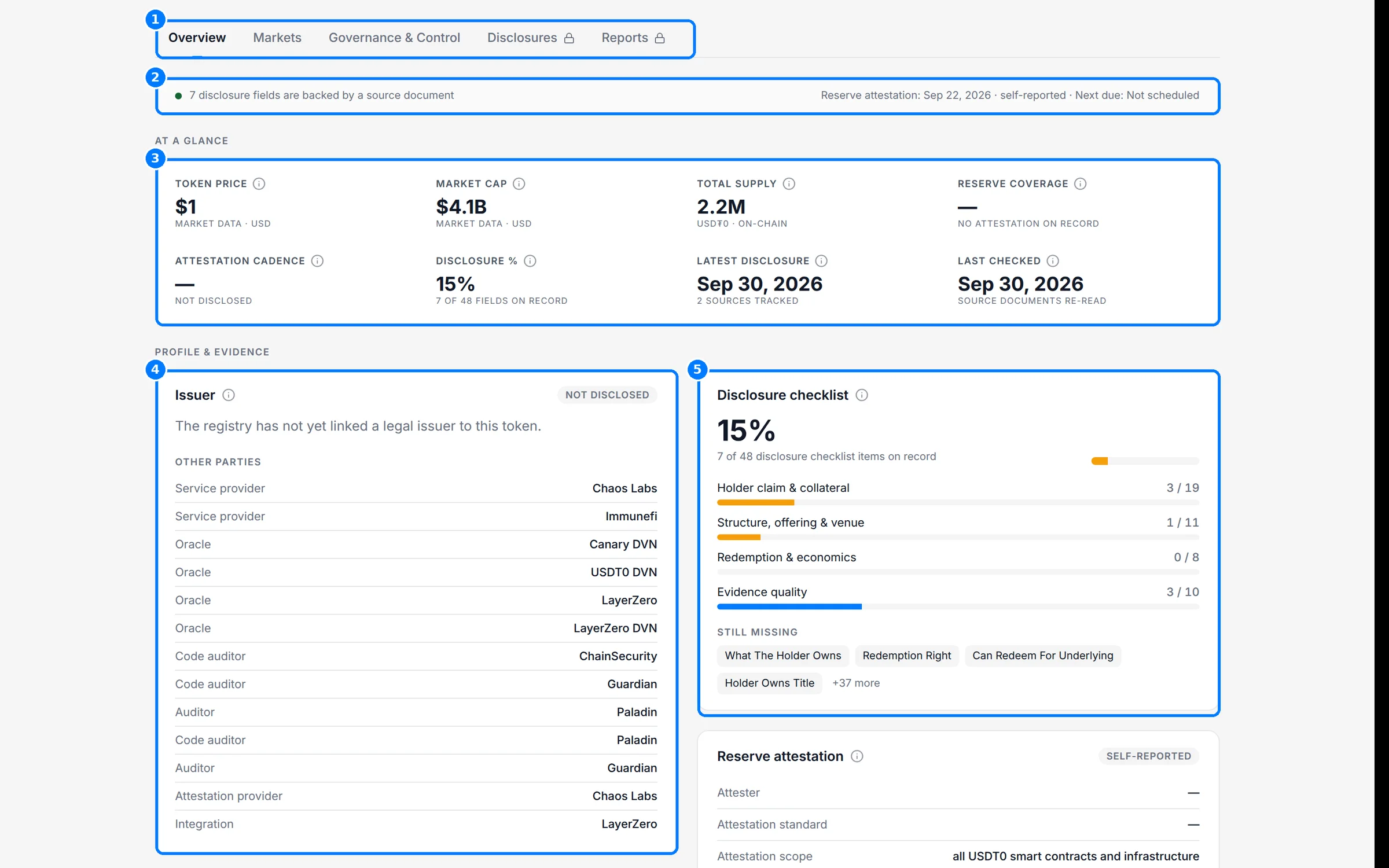Click the Structure, offering & venue progress bar

point(958,538)
